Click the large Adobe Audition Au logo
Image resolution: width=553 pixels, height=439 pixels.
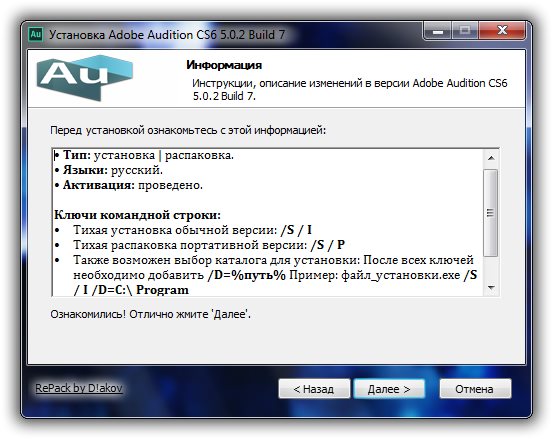[85, 78]
